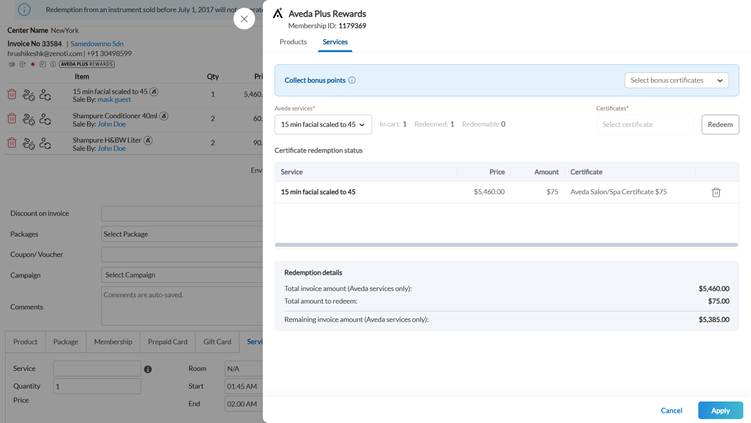Delete the Aveda Salon/Spa Certificate $75 redemption
The height and width of the screenshot is (423, 751).
pyautogui.click(x=716, y=192)
